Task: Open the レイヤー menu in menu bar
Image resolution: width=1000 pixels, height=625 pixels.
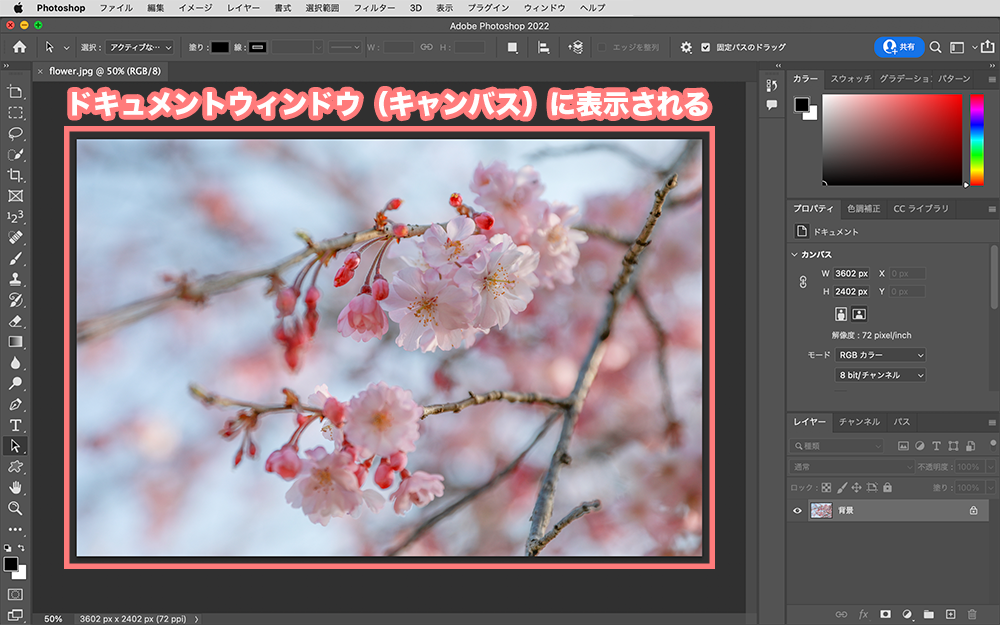Action: click(243, 8)
